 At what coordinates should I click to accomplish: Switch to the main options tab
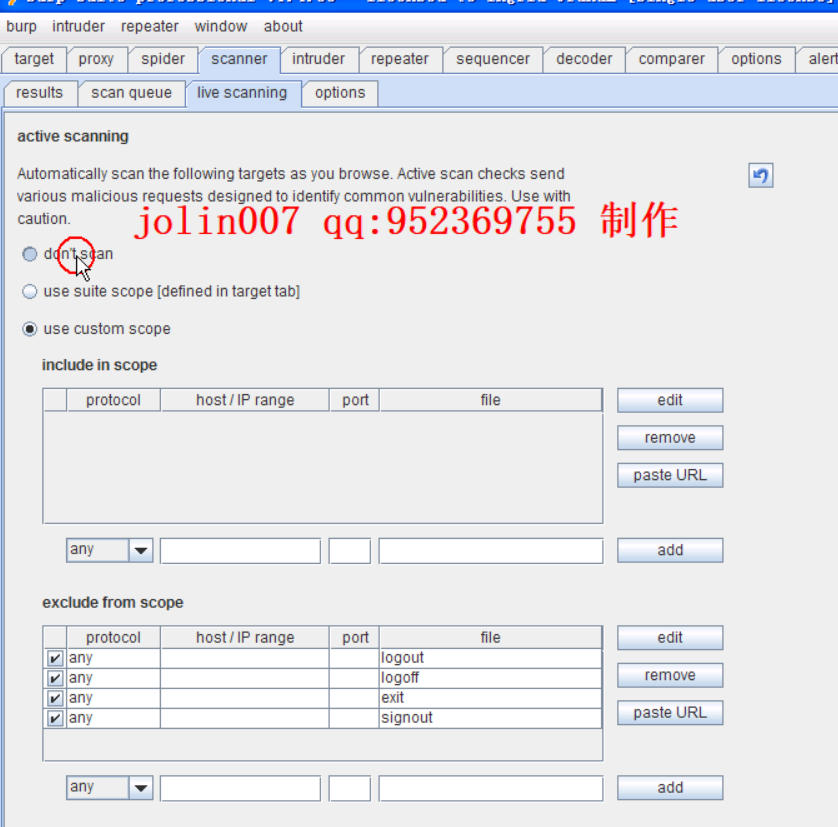756,59
